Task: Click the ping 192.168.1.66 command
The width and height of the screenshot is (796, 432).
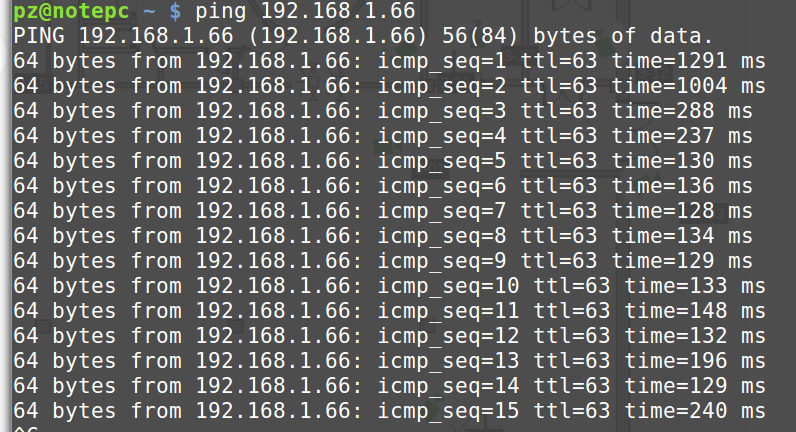Action: point(305,11)
